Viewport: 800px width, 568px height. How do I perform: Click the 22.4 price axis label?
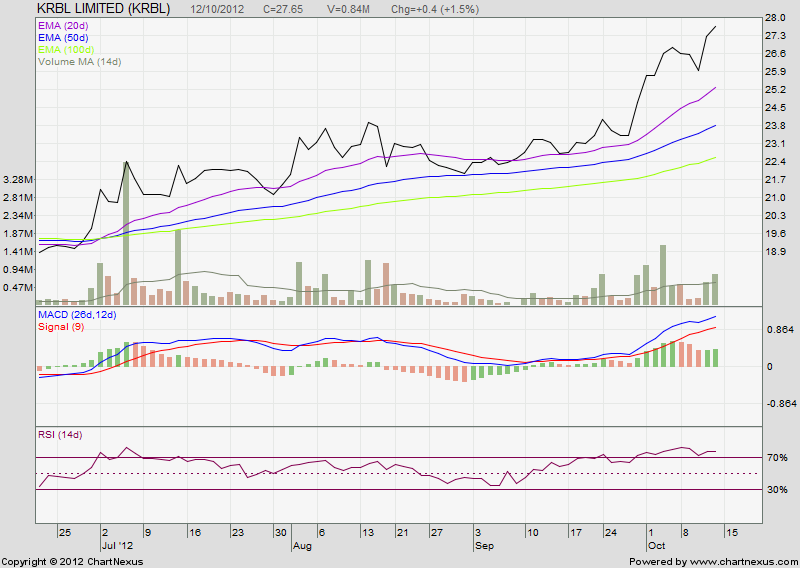775,162
